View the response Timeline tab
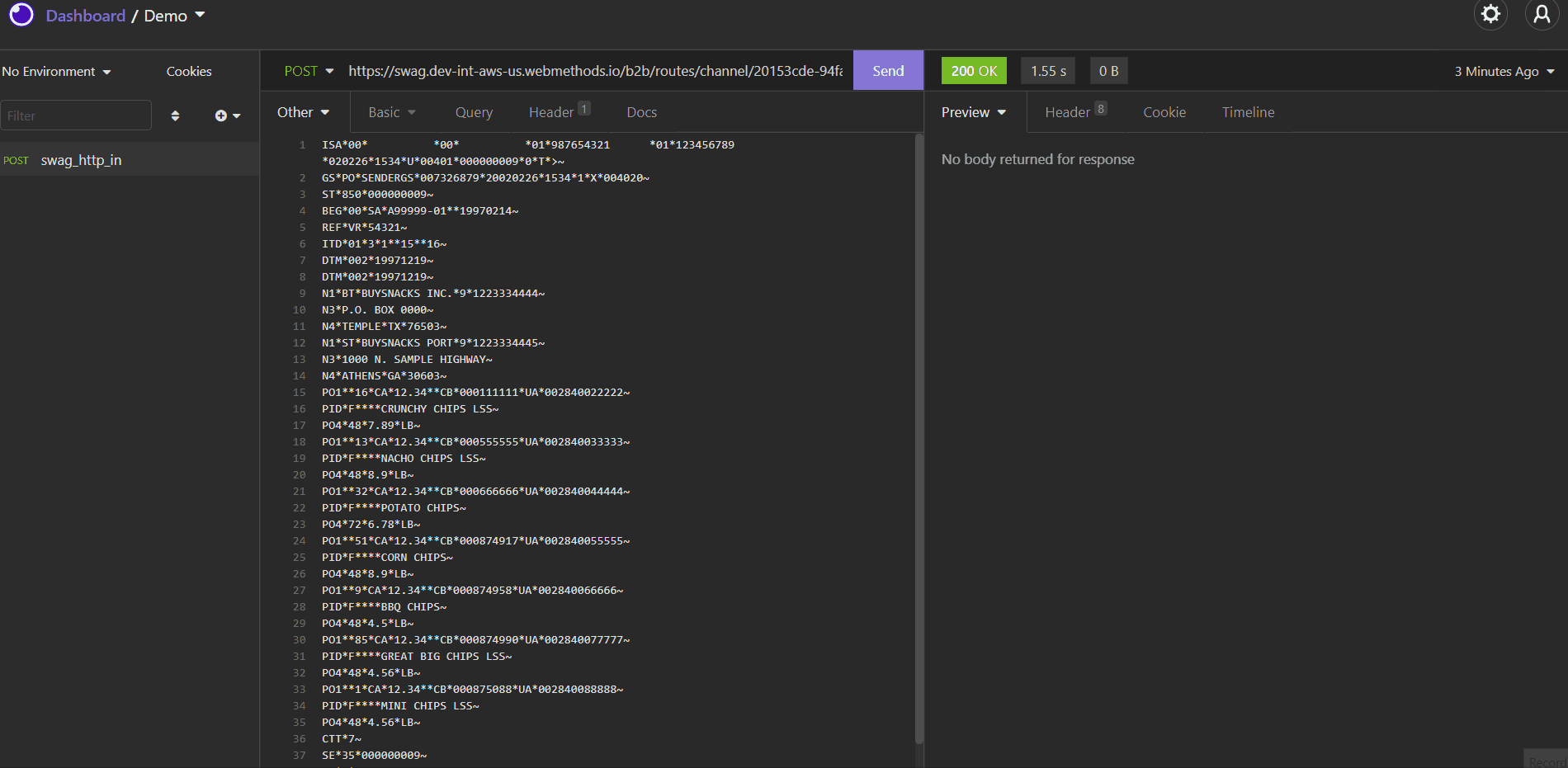 pos(1248,111)
